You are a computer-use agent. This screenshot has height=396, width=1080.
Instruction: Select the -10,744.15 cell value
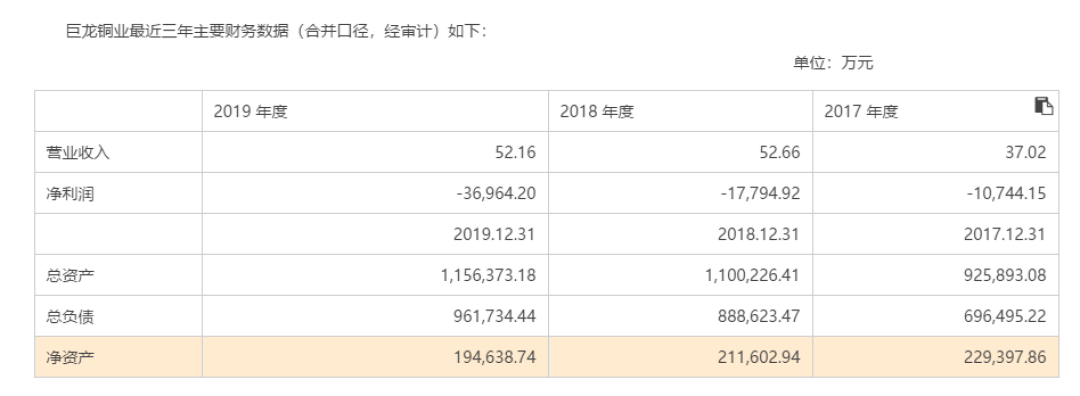coord(935,194)
